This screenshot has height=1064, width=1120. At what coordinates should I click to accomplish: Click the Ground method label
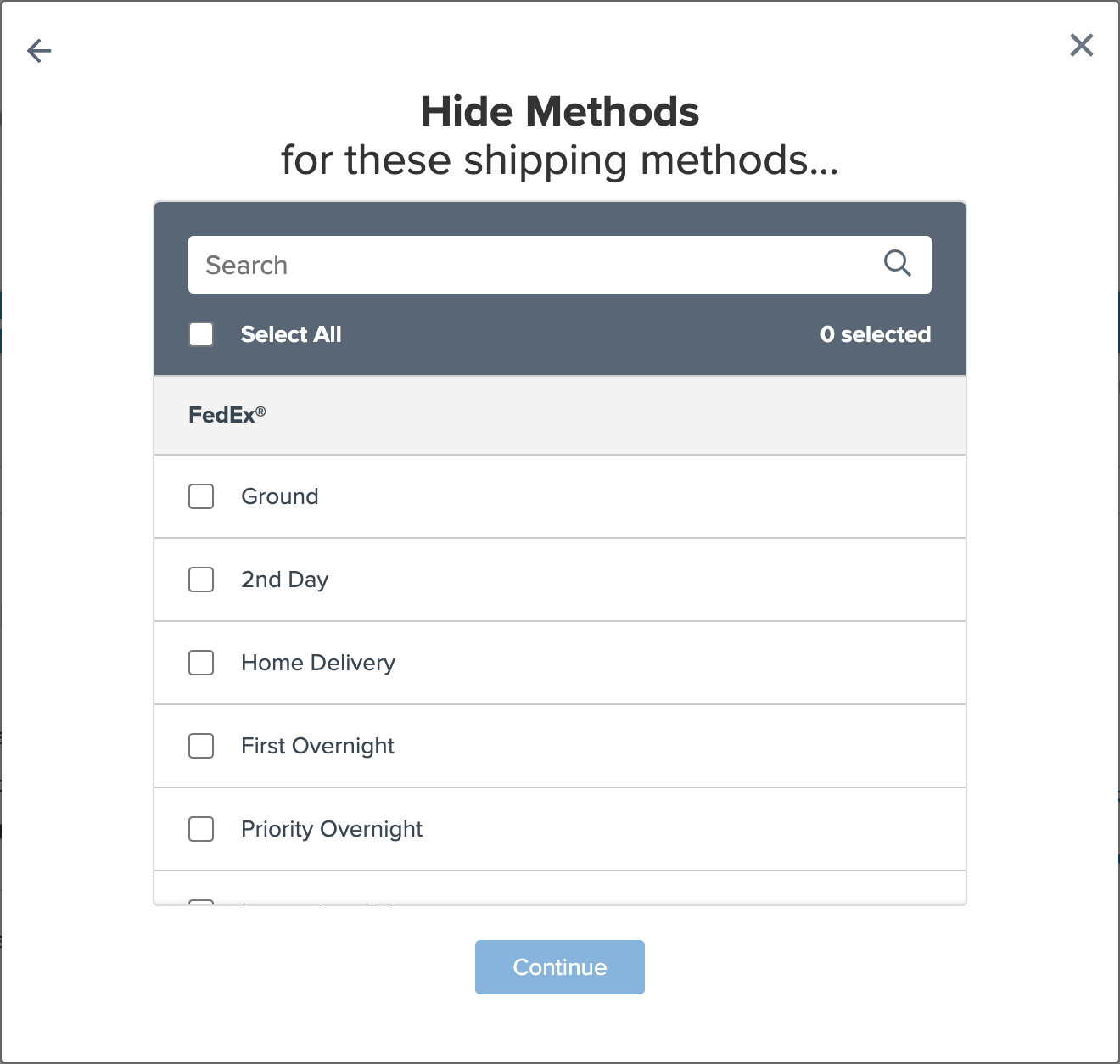coord(280,496)
